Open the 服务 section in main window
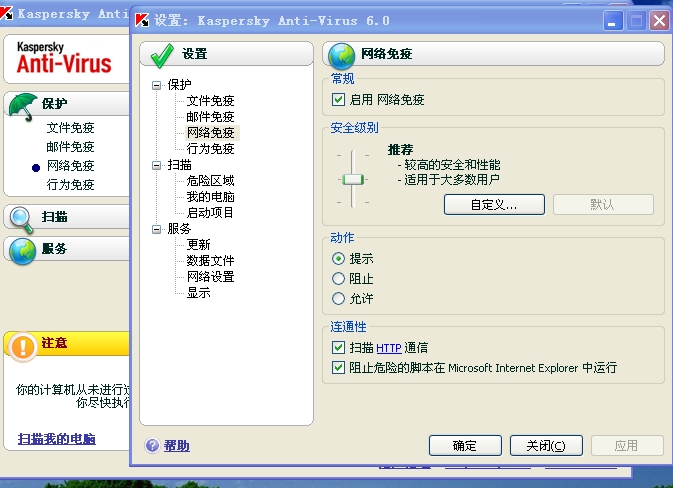Image resolution: width=673 pixels, height=488 pixels. (x=67, y=249)
